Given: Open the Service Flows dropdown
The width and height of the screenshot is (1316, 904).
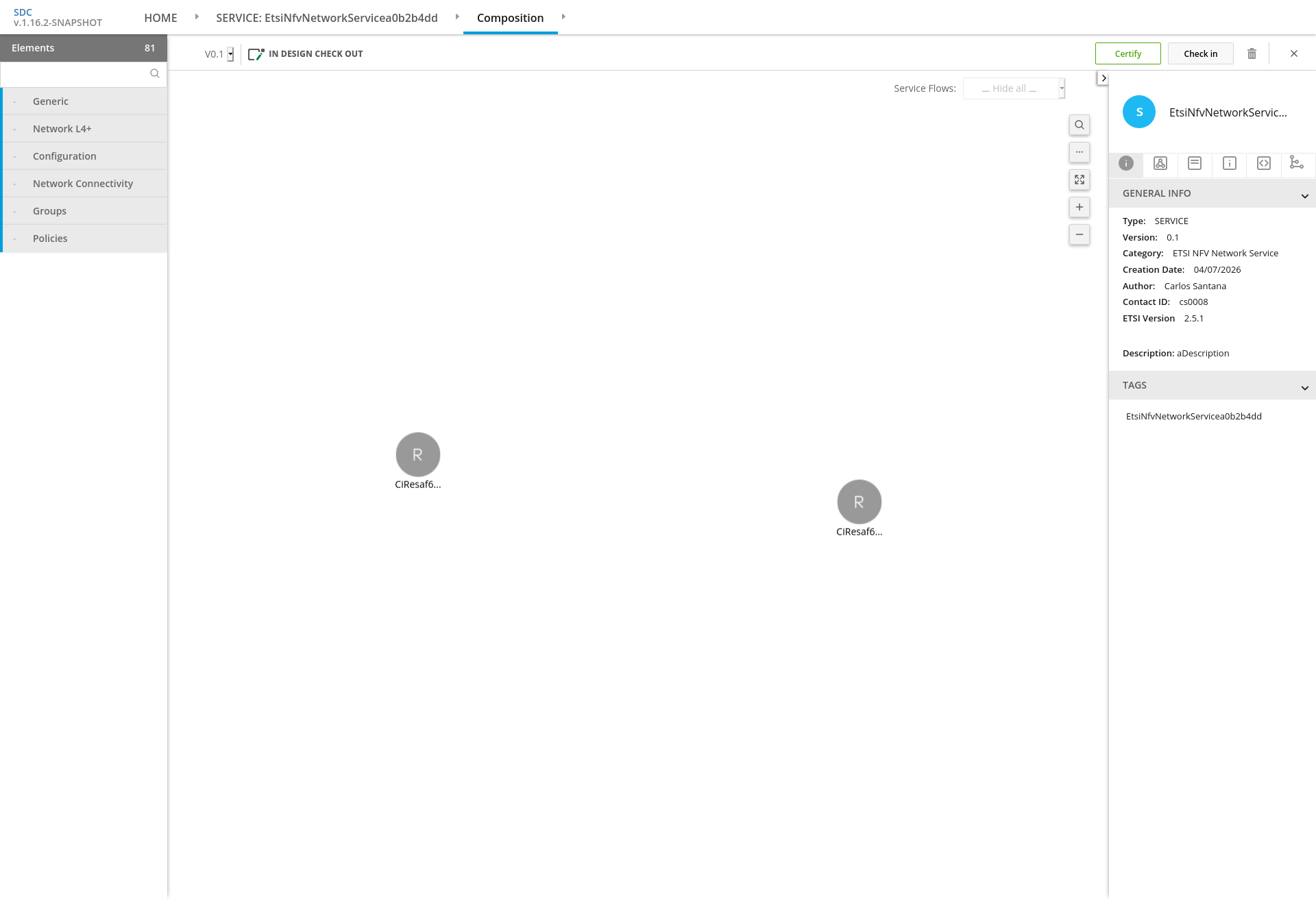Looking at the screenshot, I should [1013, 88].
